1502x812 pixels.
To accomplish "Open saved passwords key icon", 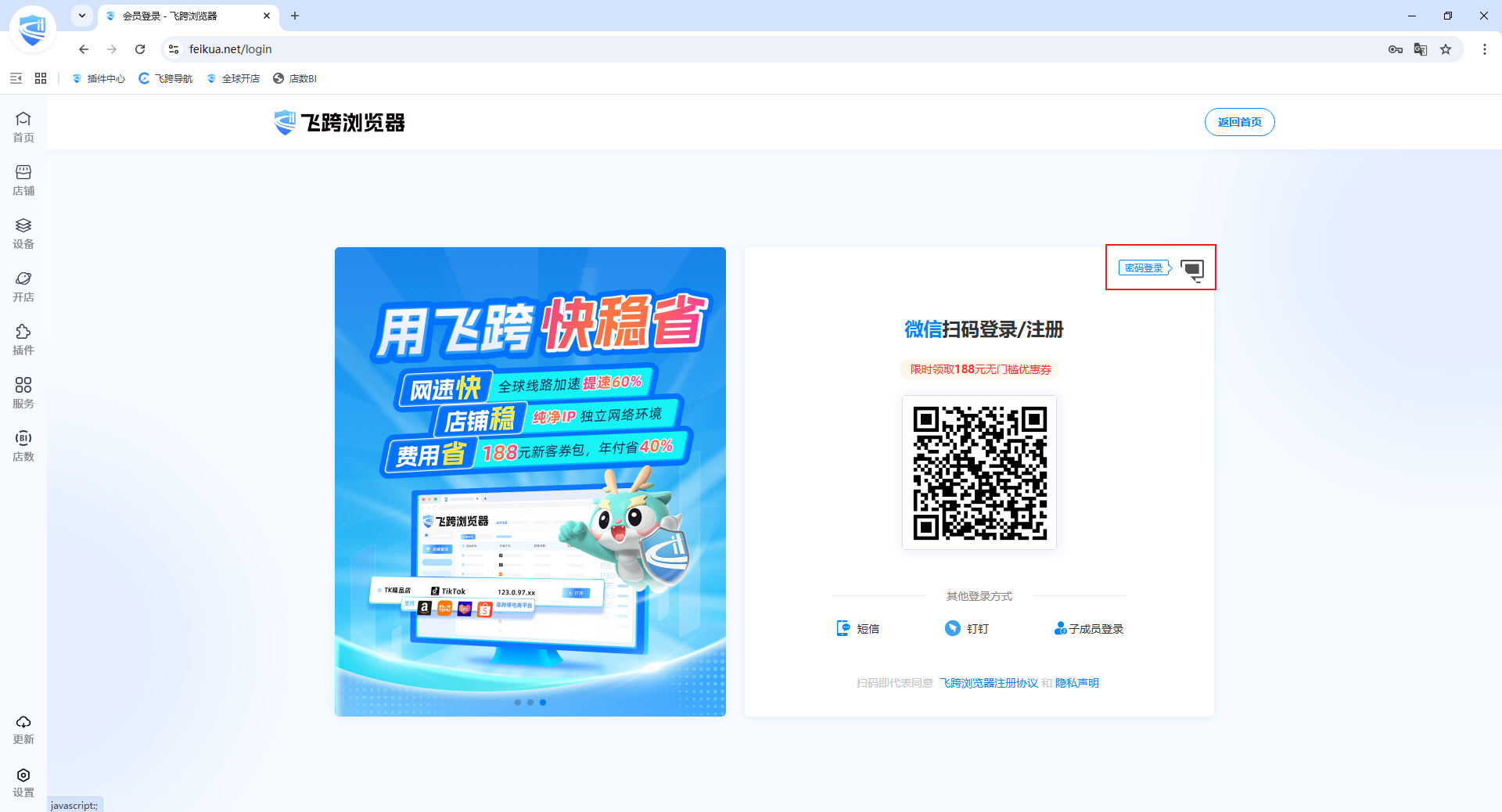I will pyautogui.click(x=1396, y=49).
